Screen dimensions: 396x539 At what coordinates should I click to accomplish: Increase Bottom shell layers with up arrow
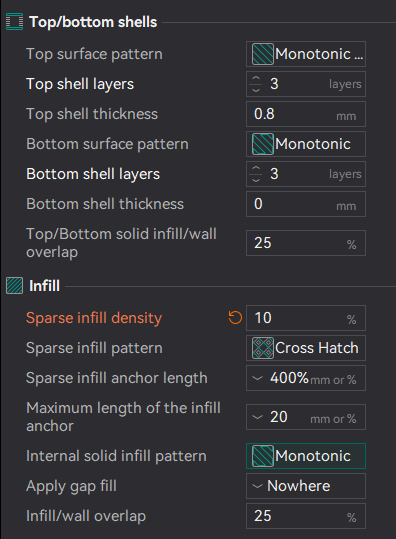pyautogui.click(x=256, y=168)
